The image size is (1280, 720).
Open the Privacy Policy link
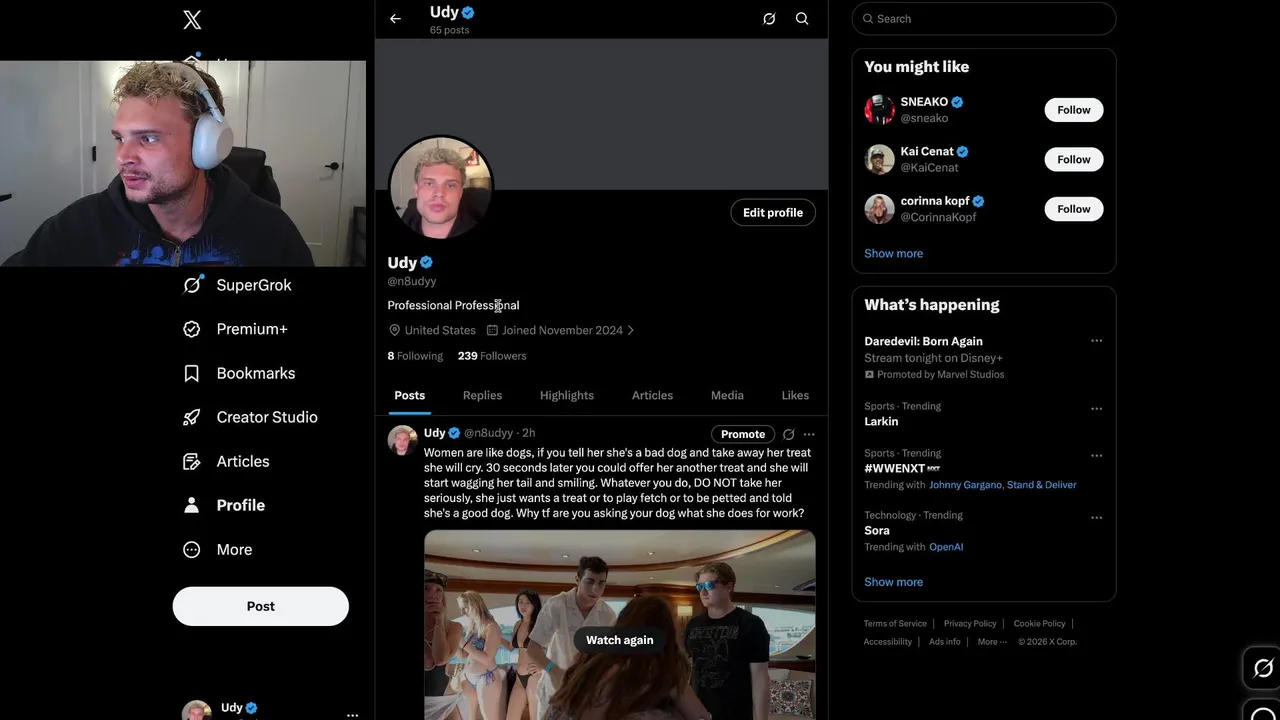tap(970, 624)
